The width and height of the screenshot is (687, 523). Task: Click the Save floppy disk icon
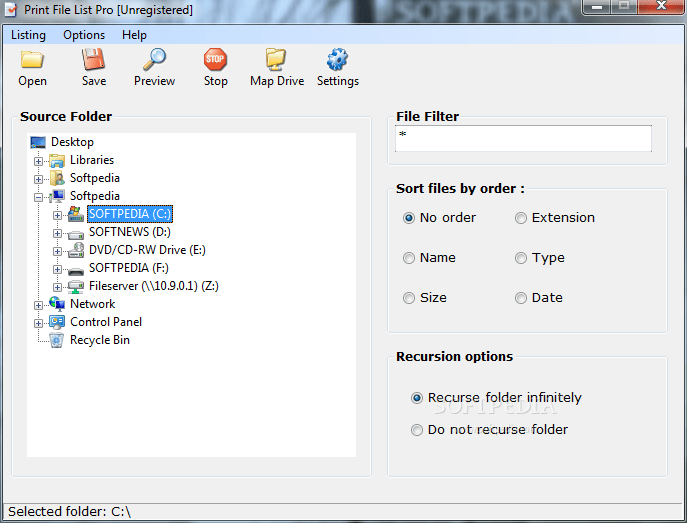tap(93, 59)
